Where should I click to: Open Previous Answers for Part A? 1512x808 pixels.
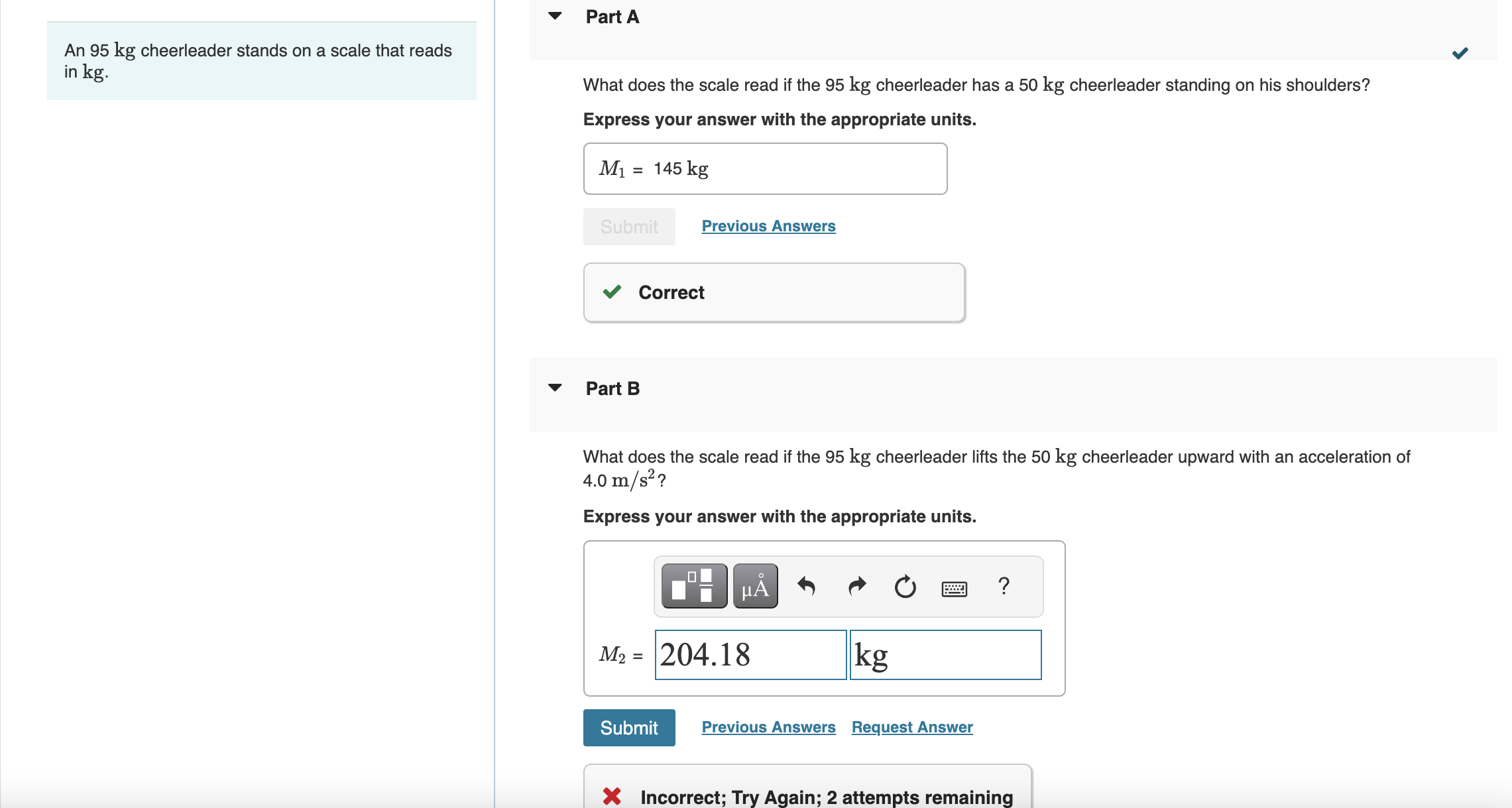[768, 225]
